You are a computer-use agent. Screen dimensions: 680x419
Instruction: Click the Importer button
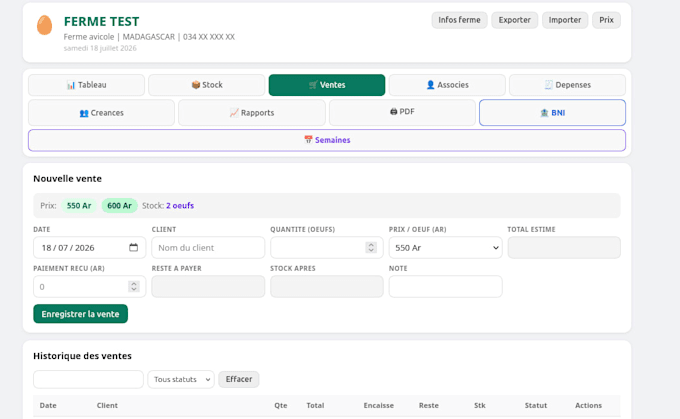[x=565, y=20]
